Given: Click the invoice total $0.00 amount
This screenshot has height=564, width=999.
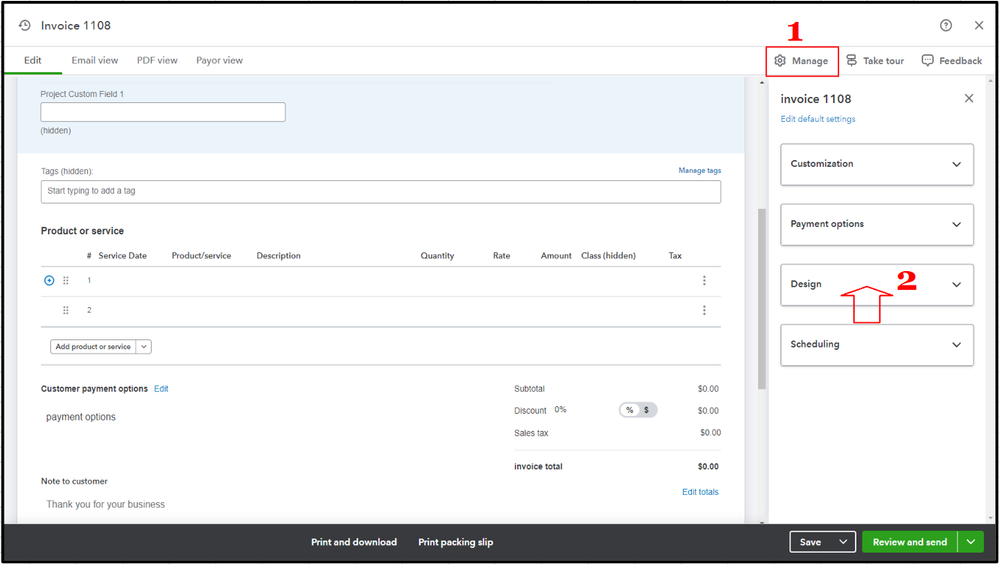Looking at the screenshot, I should 708,466.
